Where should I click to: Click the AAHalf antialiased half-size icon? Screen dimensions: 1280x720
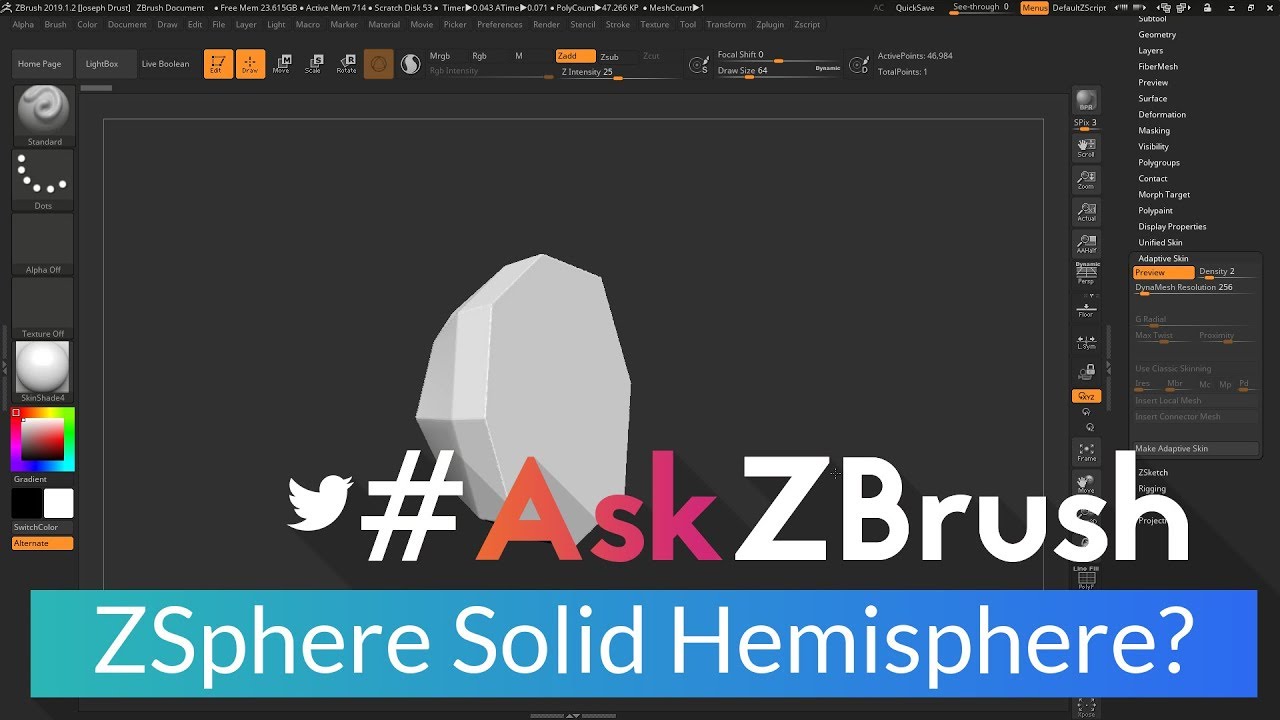point(1086,244)
